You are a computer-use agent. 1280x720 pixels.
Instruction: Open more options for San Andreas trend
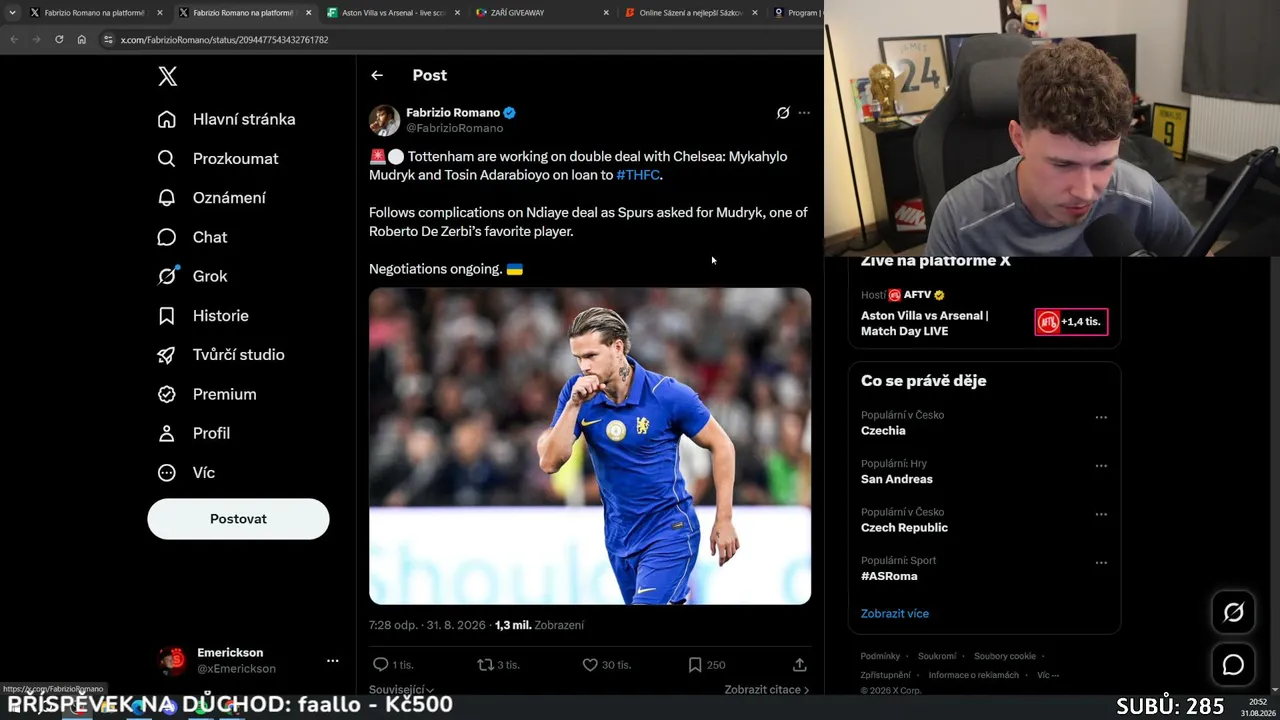1101,466
